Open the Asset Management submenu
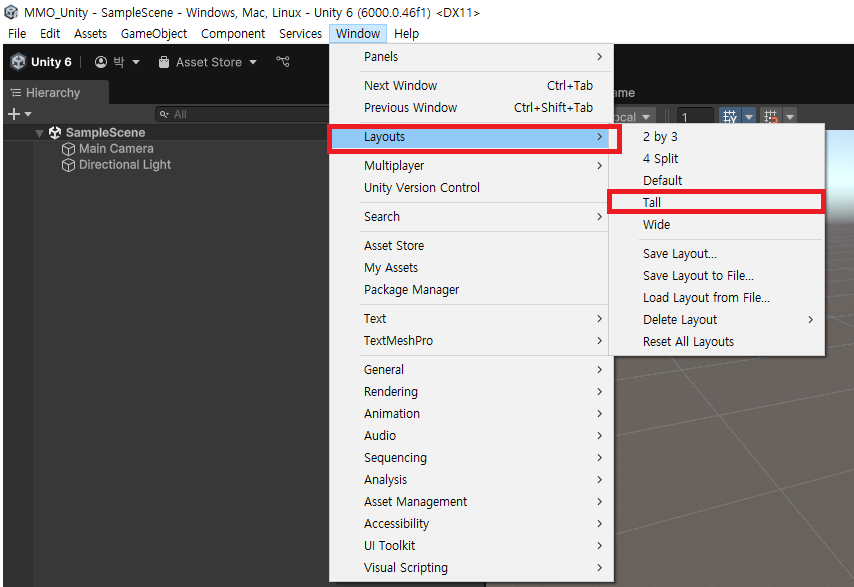 [x=472, y=502]
